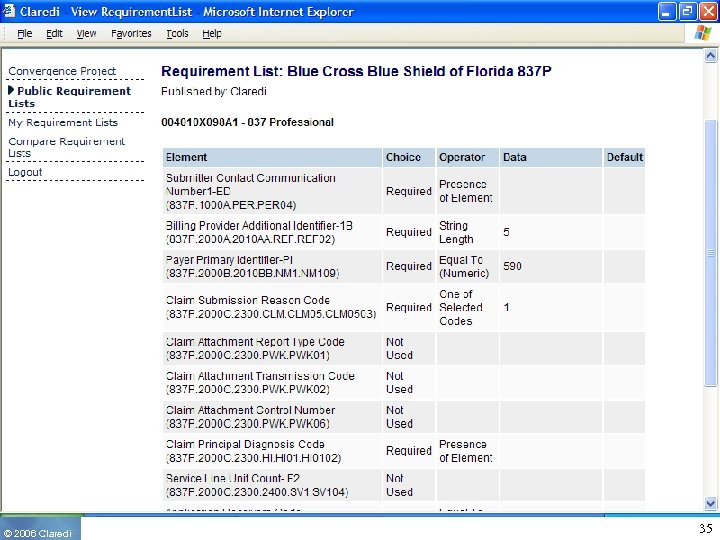720x540 pixels.
Task: Go to My Requirement Lists
Action: tap(63, 123)
